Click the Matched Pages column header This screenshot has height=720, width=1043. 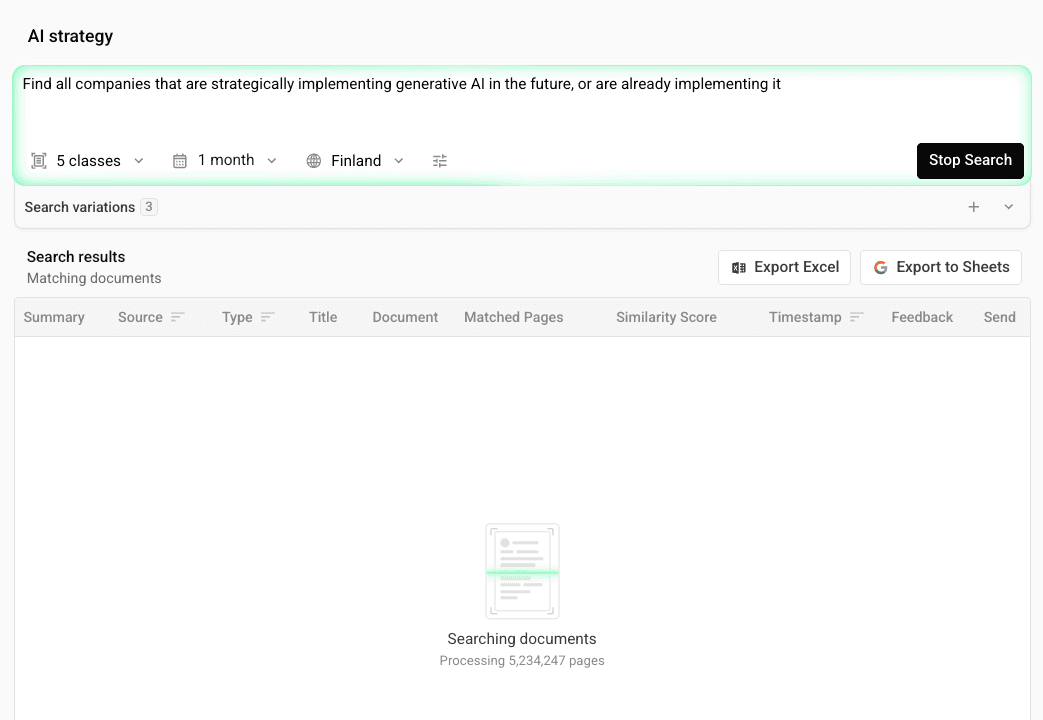click(x=514, y=317)
